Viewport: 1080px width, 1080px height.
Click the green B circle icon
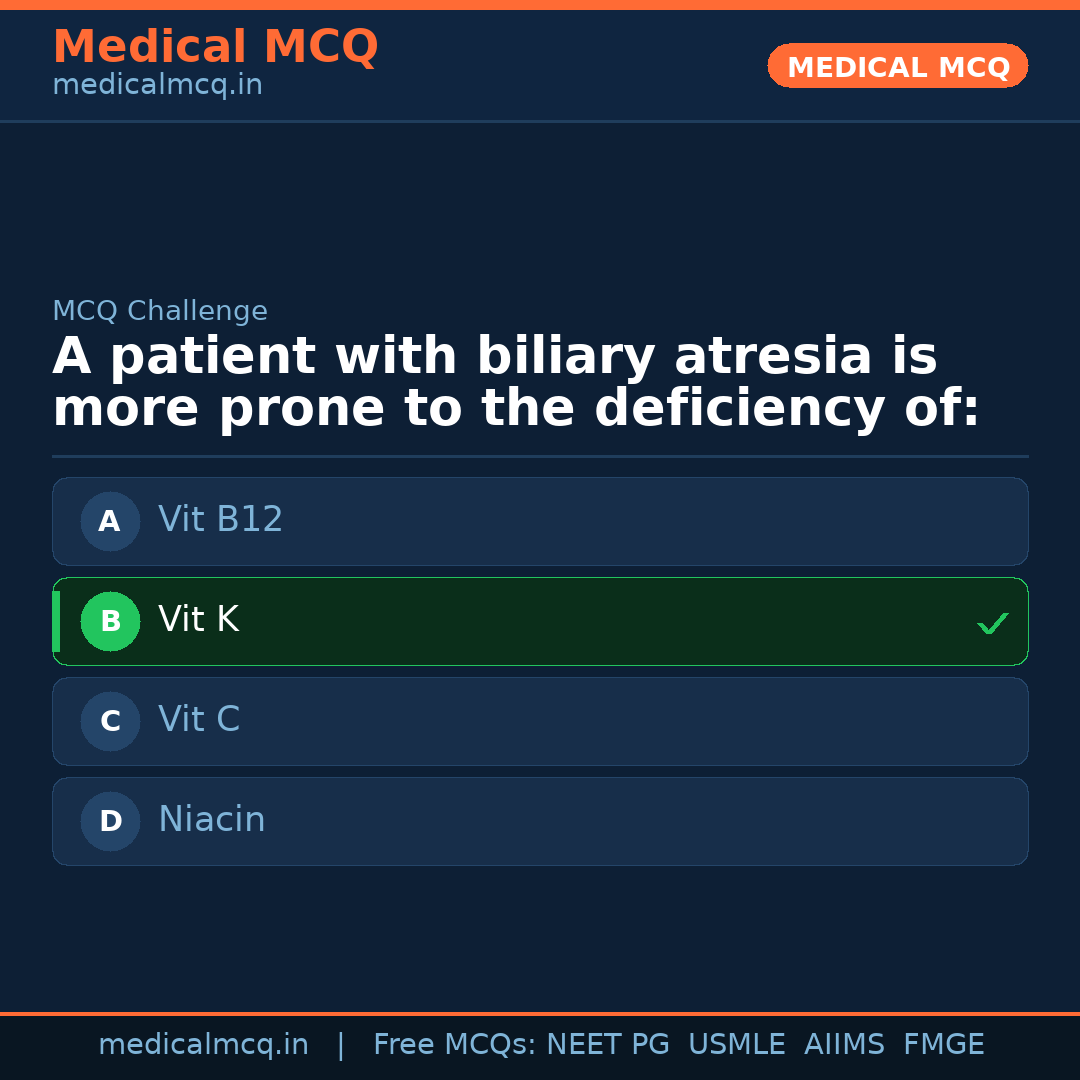tap(110, 621)
